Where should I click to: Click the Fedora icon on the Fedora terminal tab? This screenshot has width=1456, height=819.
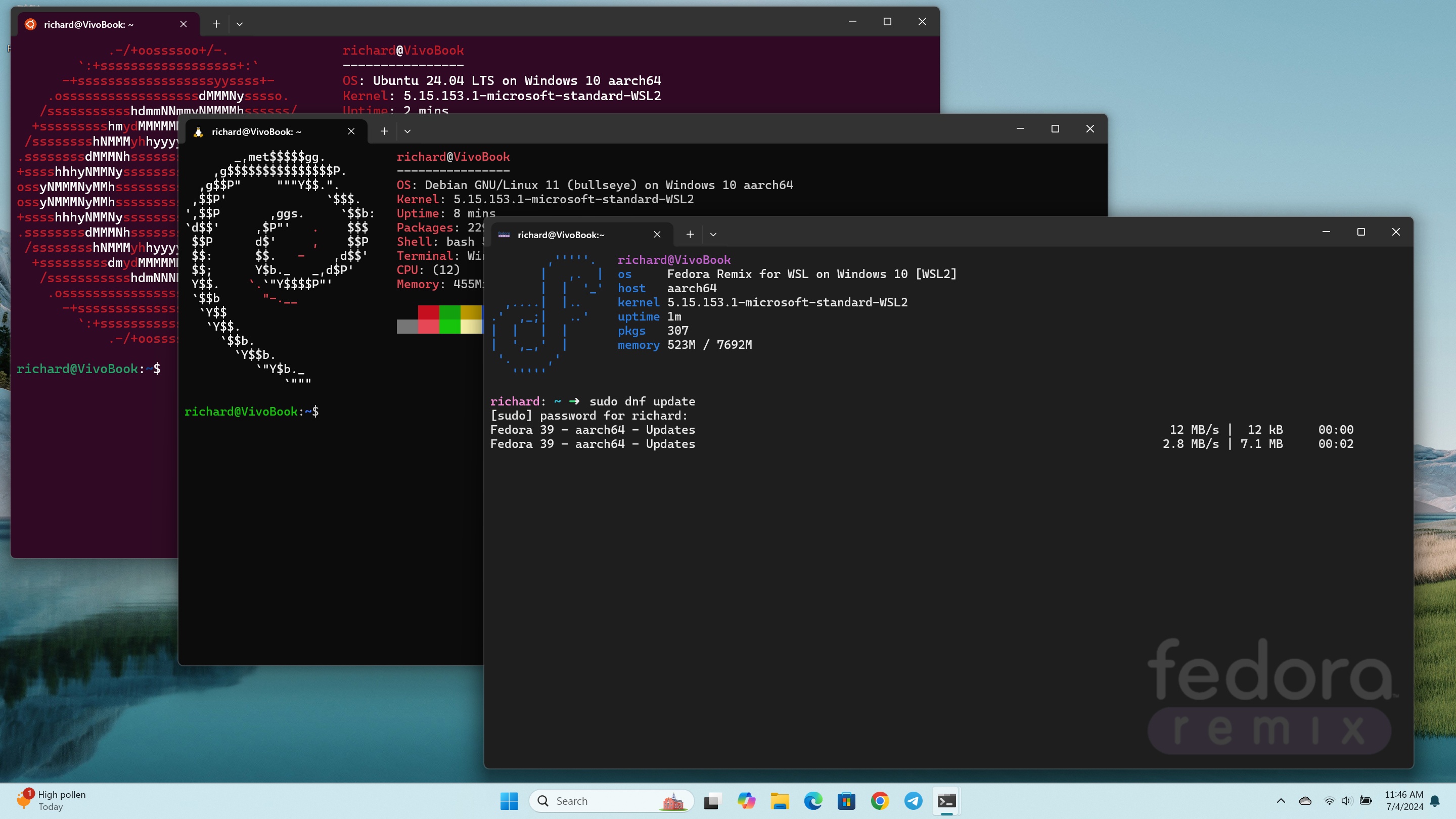pyautogui.click(x=505, y=235)
